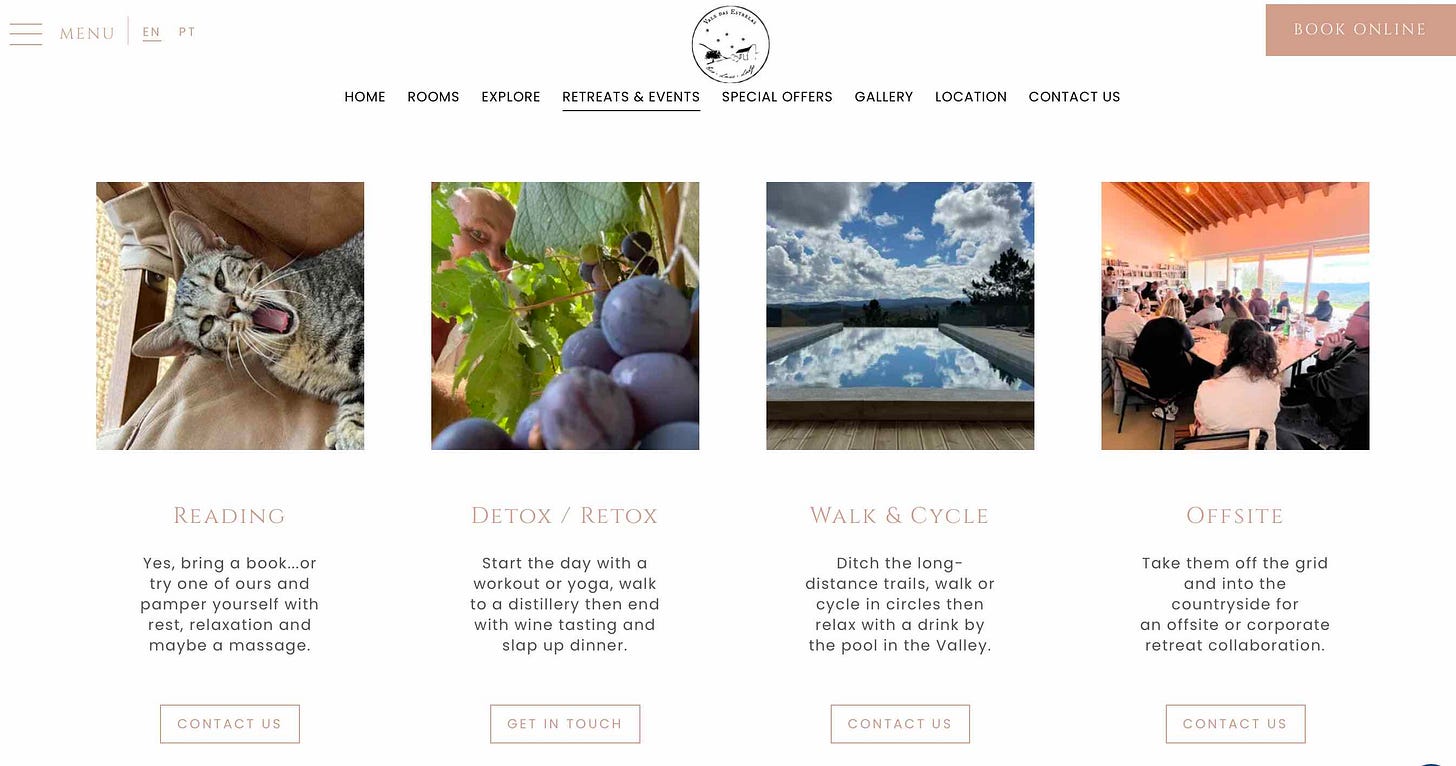Click the purple grapes photo
The width and height of the screenshot is (1456, 766).
click(x=565, y=316)
